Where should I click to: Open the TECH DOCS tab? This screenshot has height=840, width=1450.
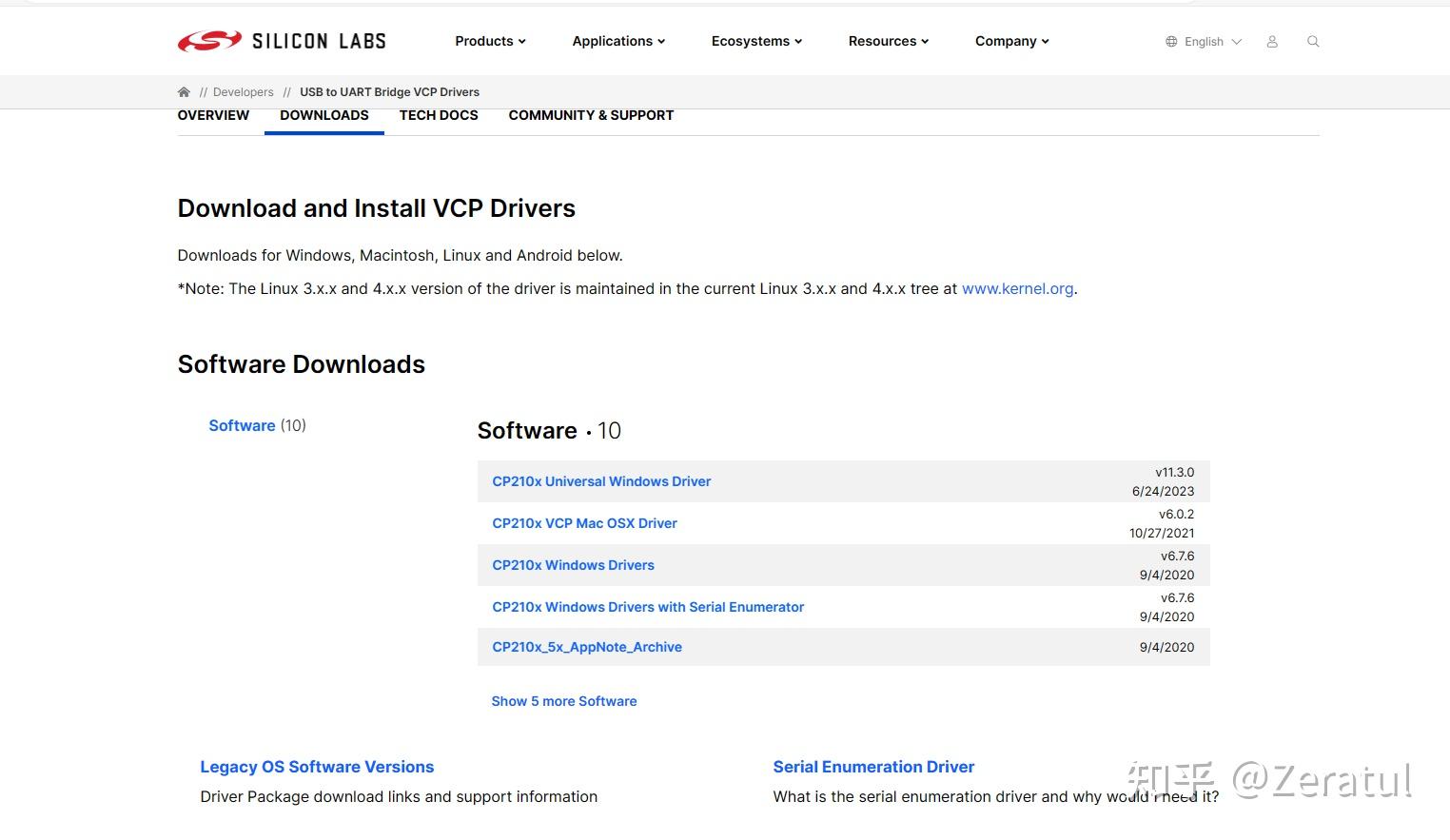(439, 115)
